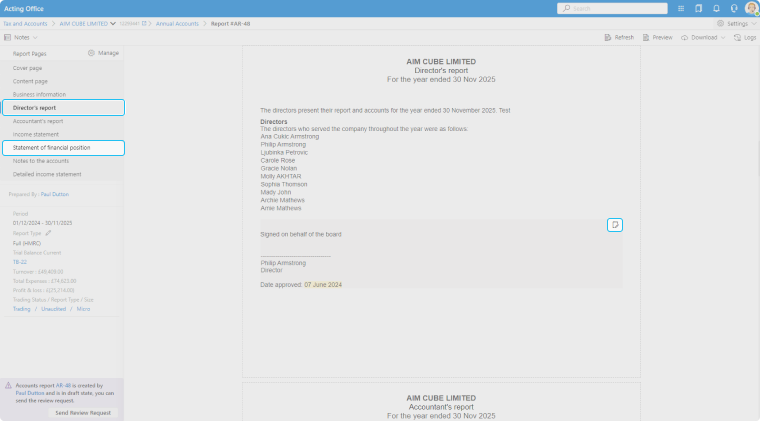The height and width of the screenshot is (421, 760).
Task: Open the user profile avatar
Action: click(751, 8)
